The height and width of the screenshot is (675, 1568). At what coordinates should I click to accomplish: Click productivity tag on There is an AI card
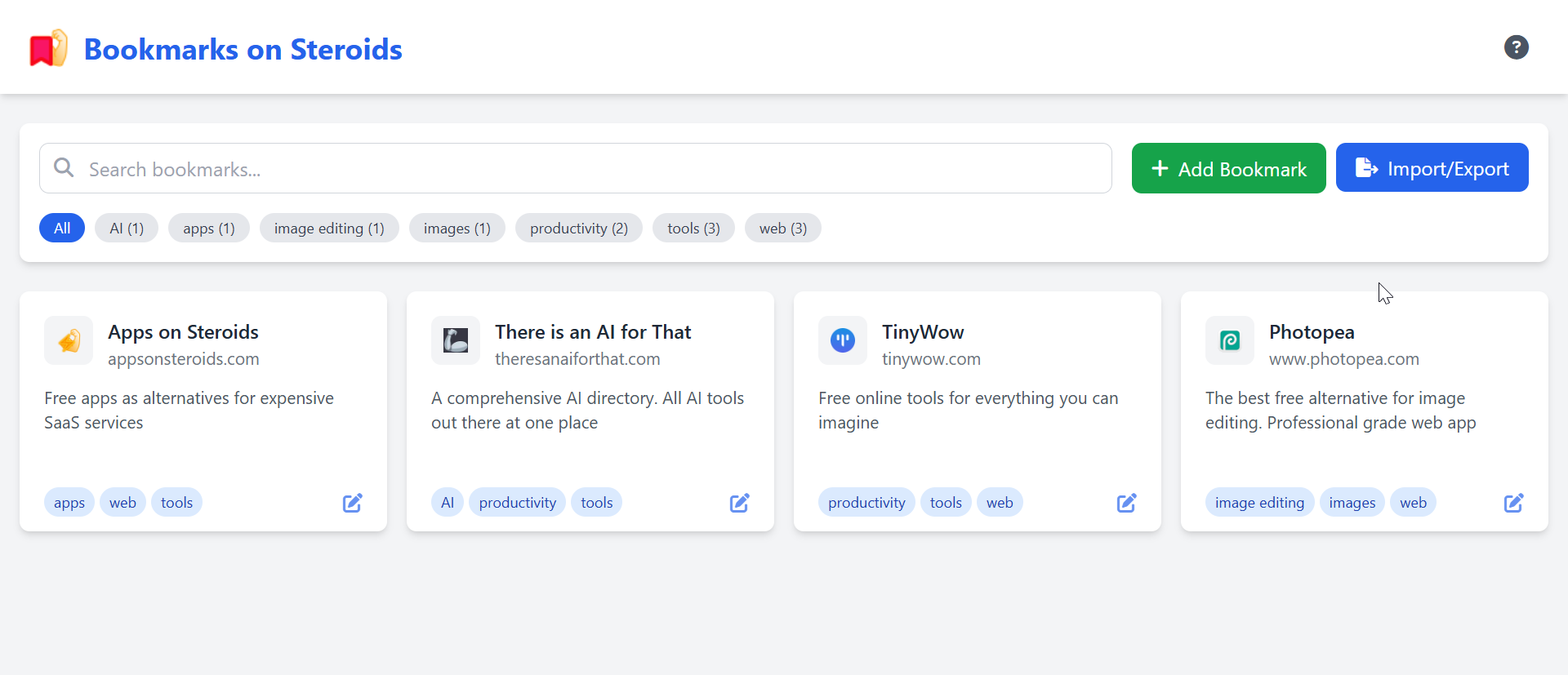517,503
